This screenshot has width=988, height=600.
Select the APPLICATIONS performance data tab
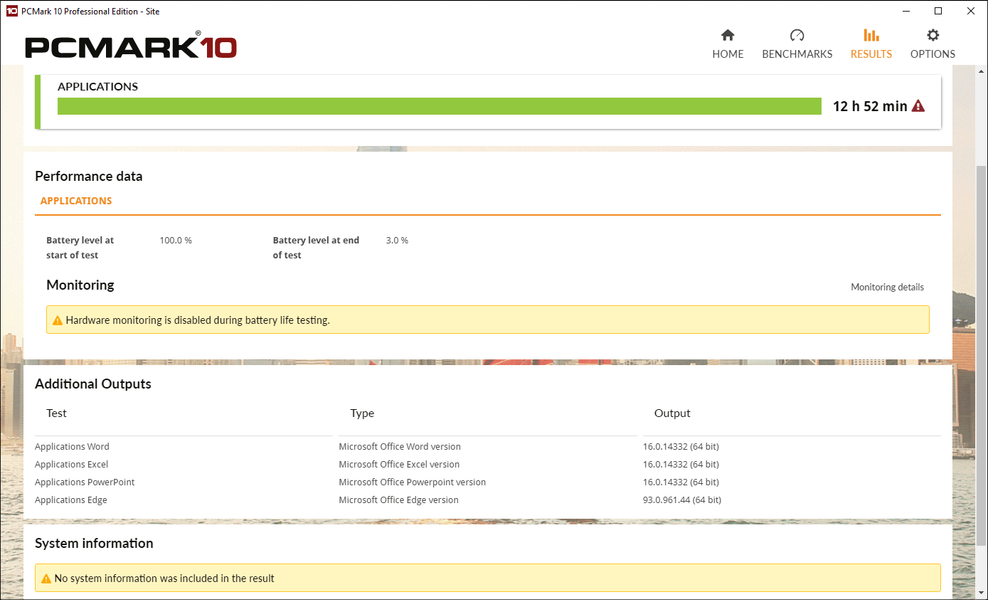click(76, 200)
